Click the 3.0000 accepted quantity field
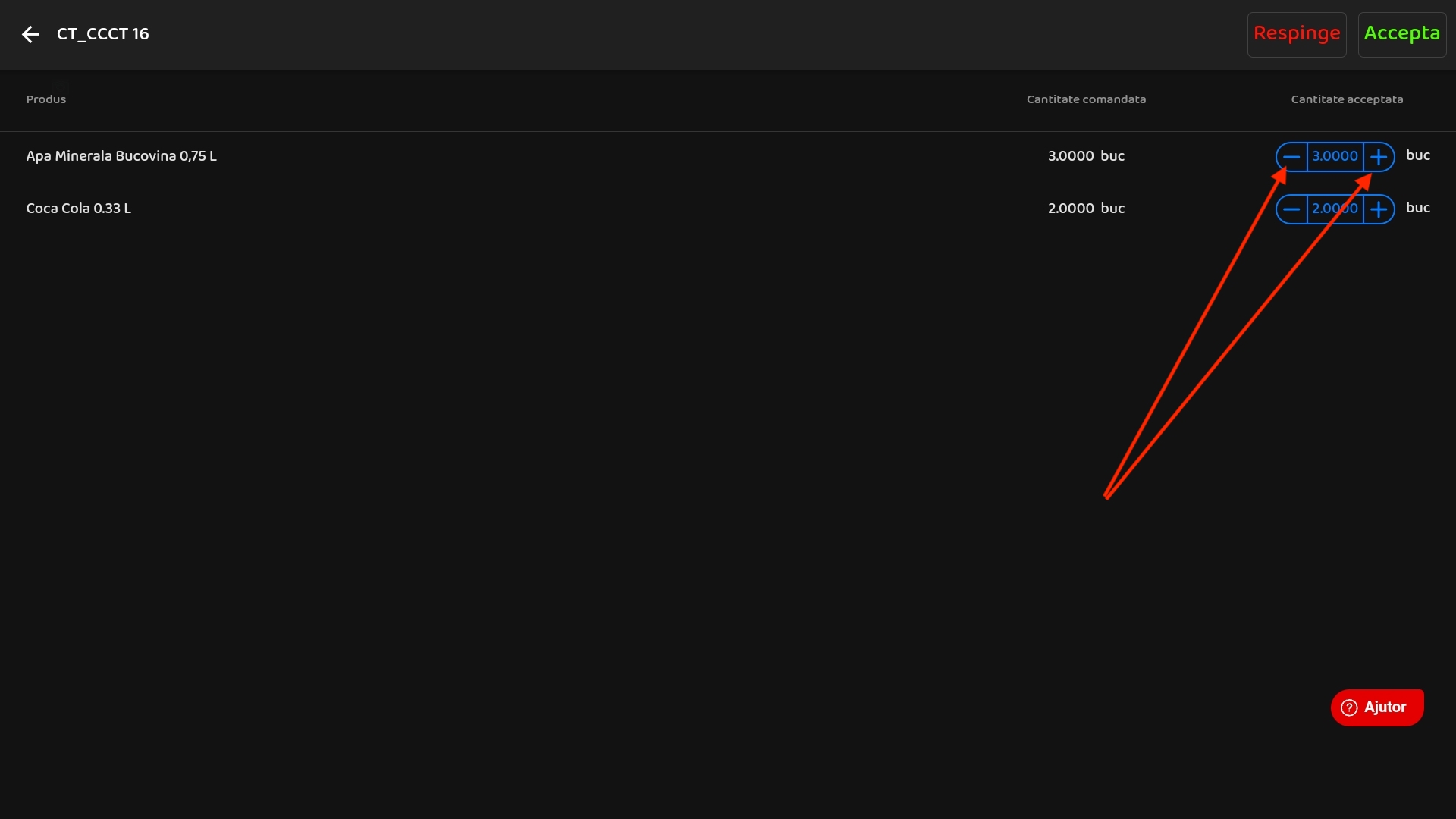The width and height of the screenshot is (1456, 819). click(1335, 157)
